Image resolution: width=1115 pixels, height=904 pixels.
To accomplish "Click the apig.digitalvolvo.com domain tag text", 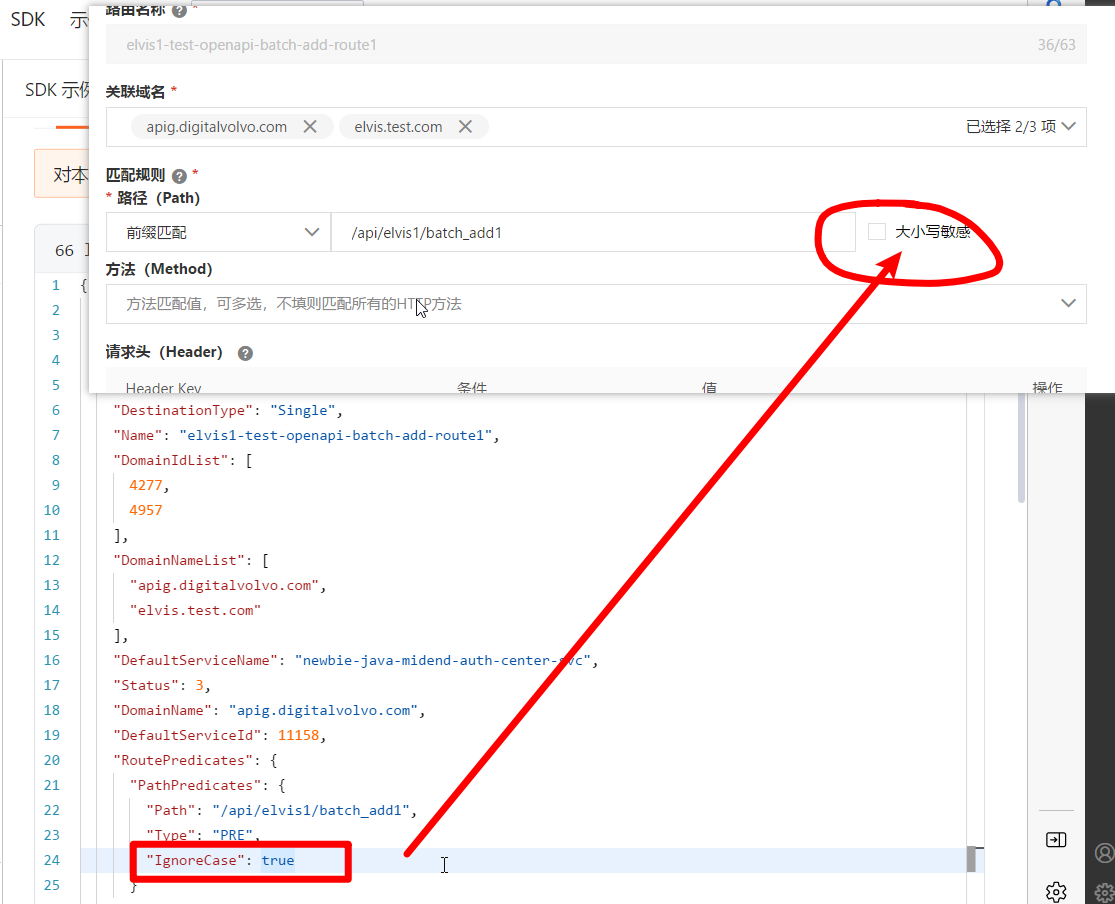I will coord(217,127).
